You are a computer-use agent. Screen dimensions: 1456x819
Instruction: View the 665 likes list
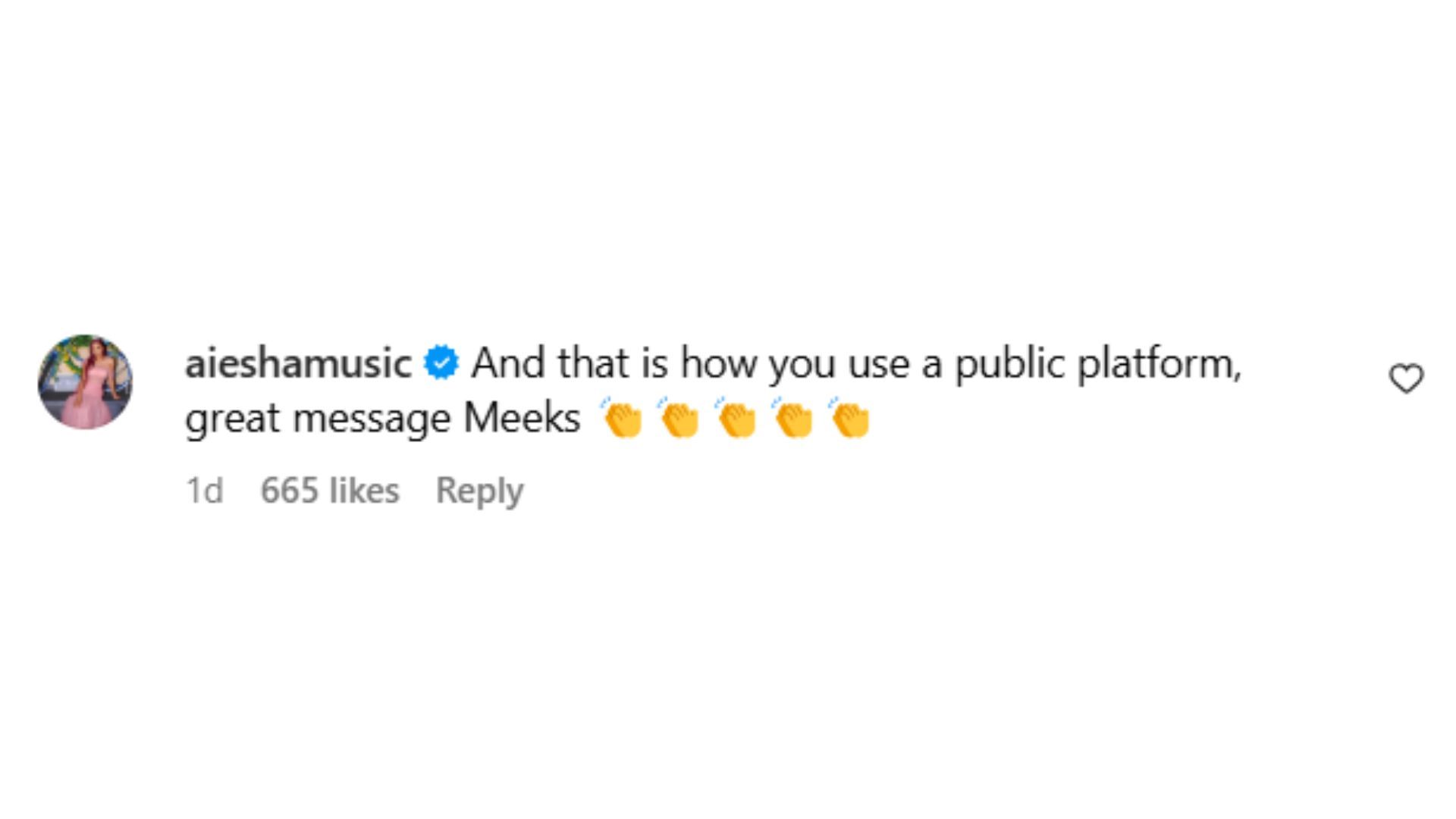[x=330, y=491]
